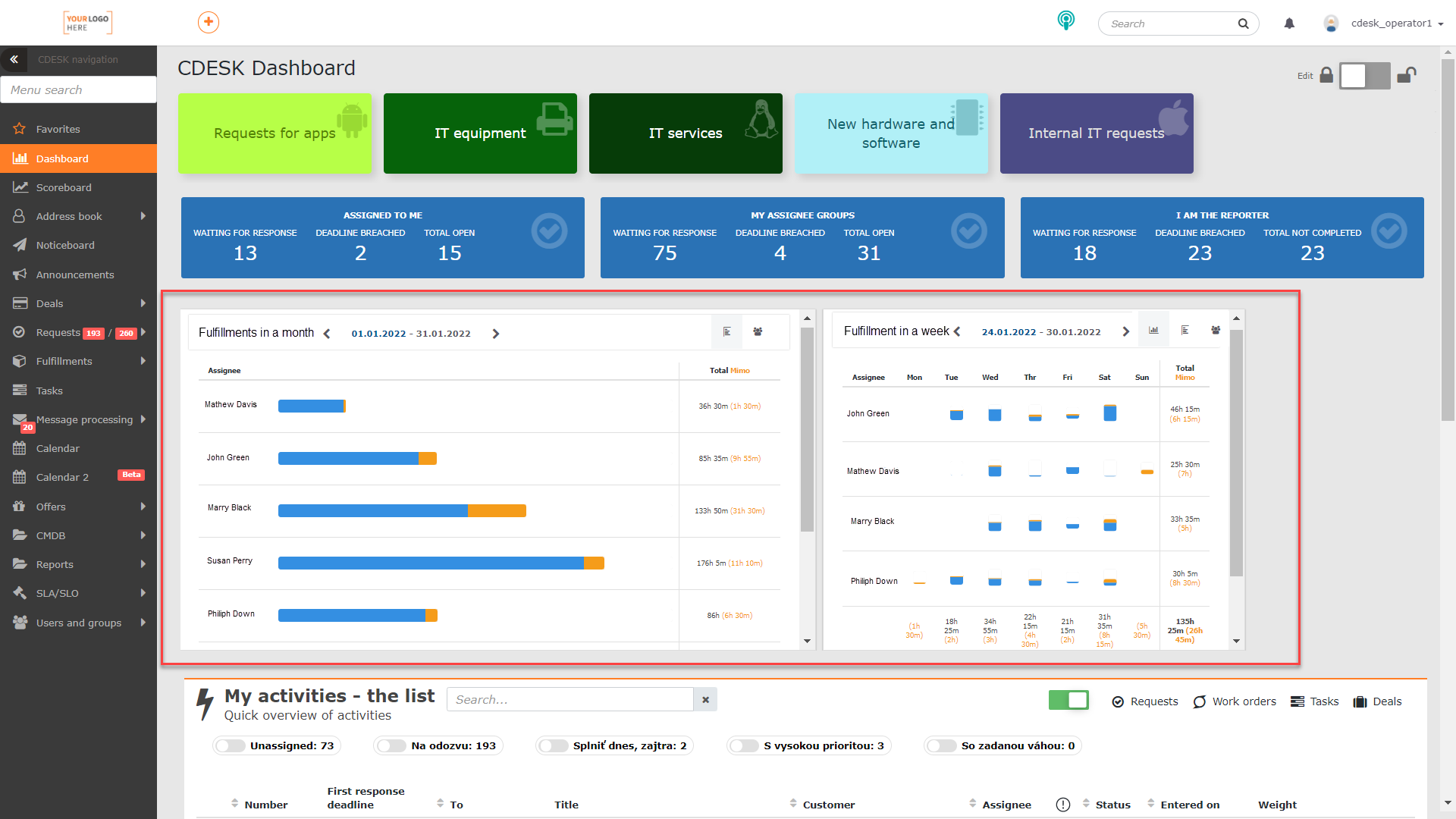This screenshot has height=819, width=1456.
Task: Show group view in Fulfillments in a month
Action: (x=758, y=332)
